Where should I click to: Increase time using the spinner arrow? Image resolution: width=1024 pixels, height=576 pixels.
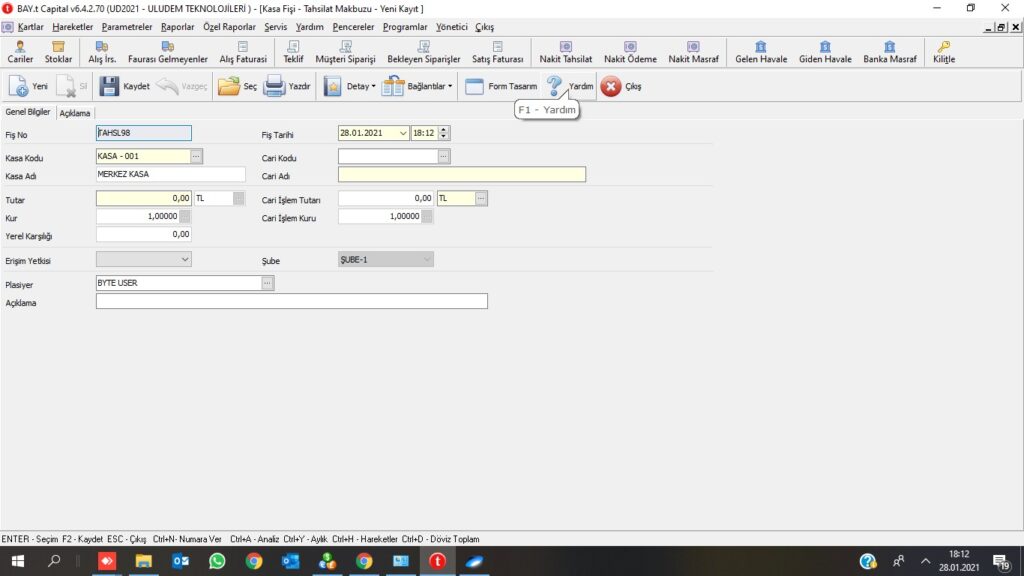[444, 129]
